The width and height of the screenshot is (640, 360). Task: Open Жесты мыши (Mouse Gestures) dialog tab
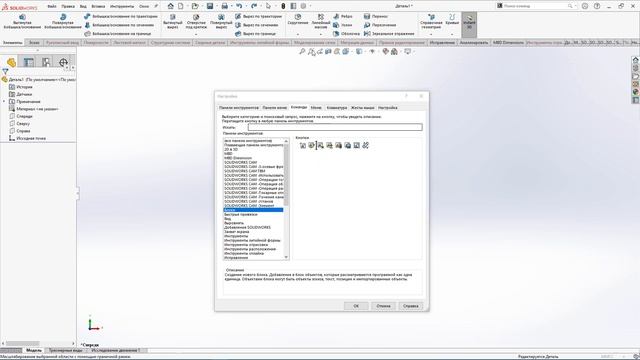point(362,108)
